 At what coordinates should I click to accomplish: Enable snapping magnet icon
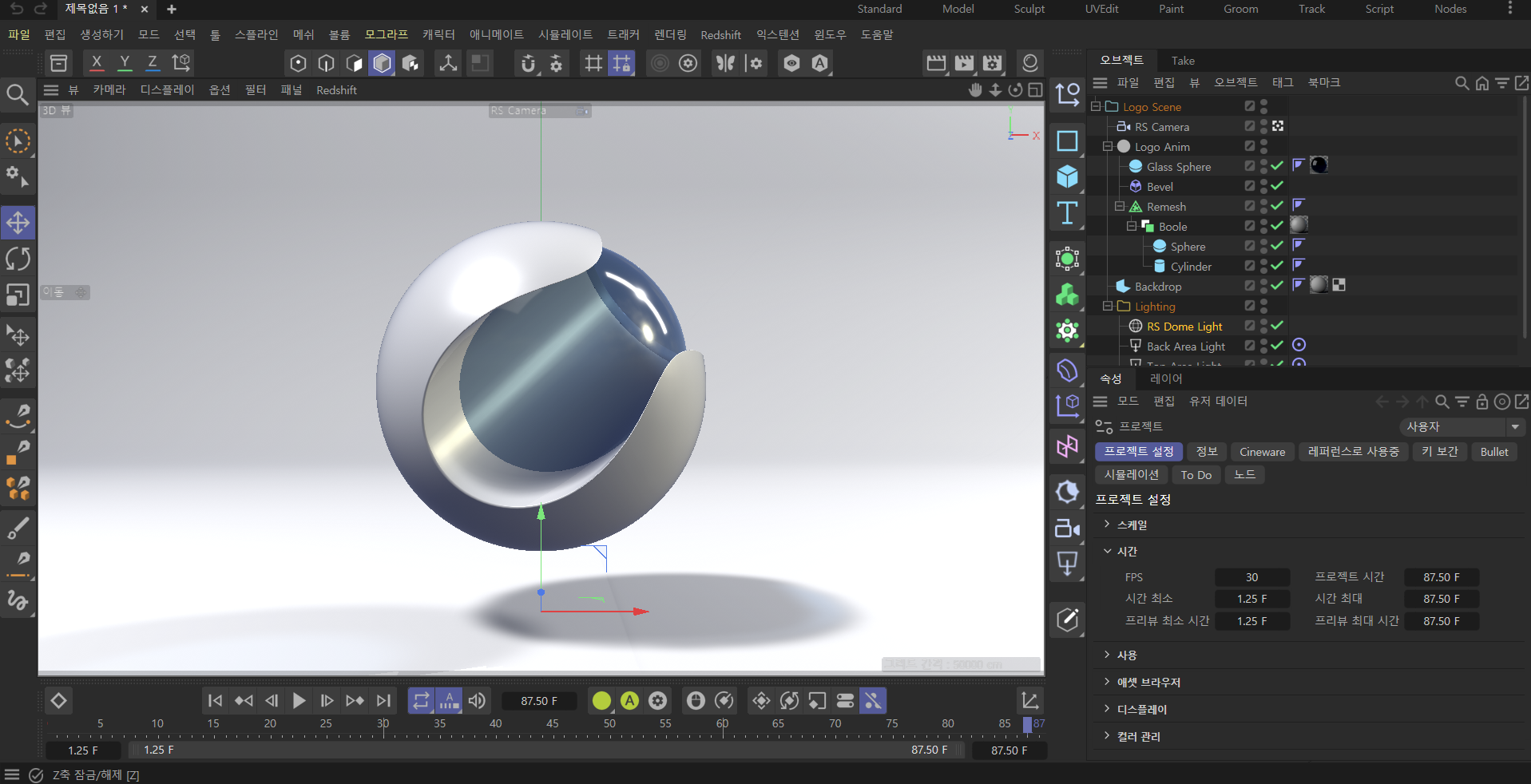click(528, 63)
